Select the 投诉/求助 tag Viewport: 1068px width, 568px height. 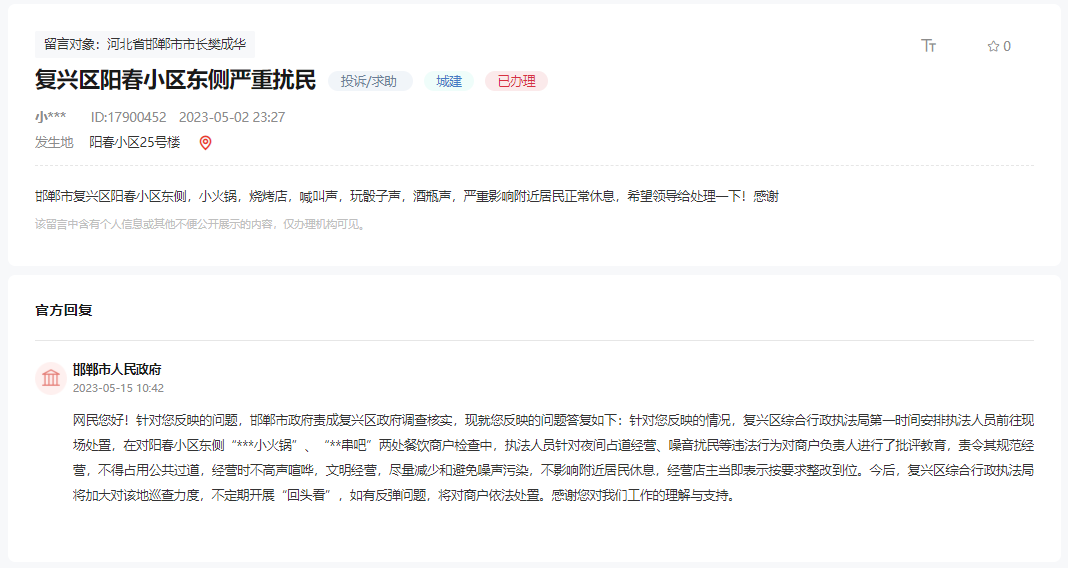[369, 81]
